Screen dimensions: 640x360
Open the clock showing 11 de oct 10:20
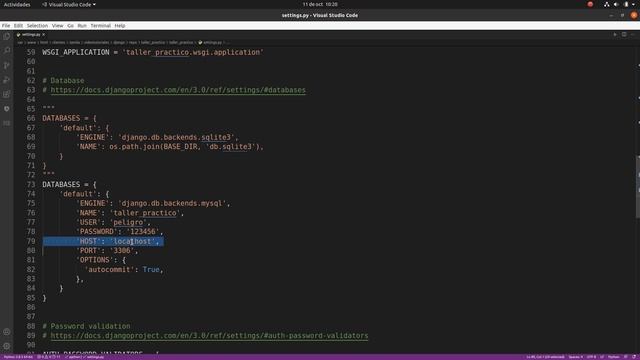[320, 4]
